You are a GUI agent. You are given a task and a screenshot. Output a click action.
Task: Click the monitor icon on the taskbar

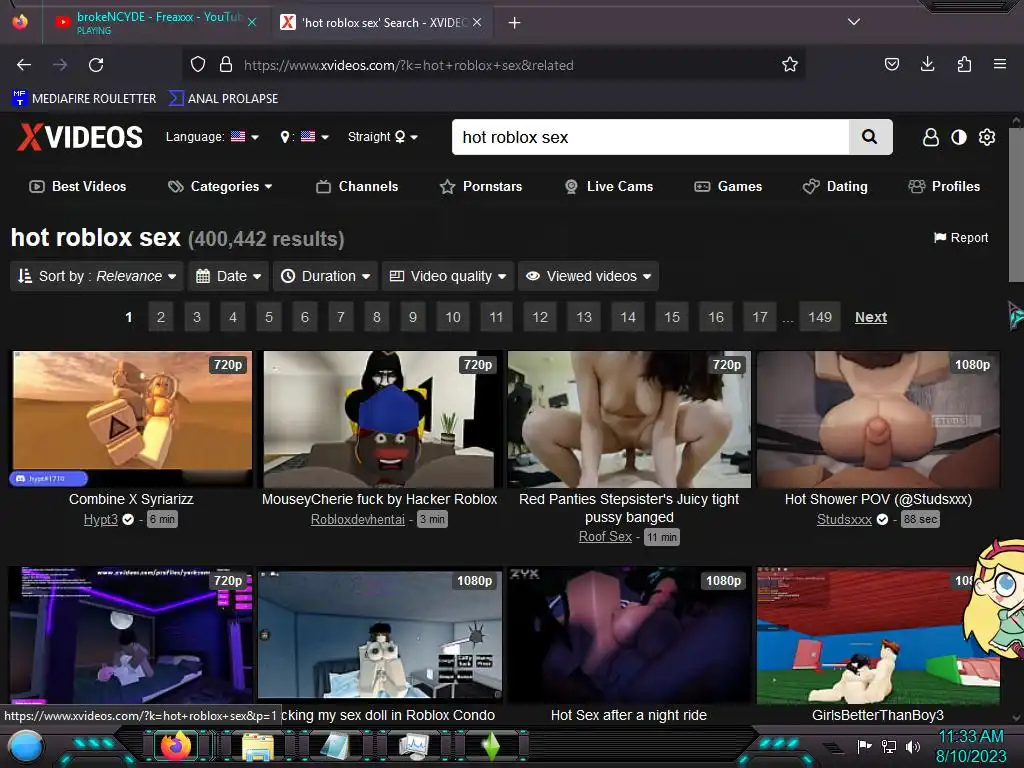click(413, 747)
